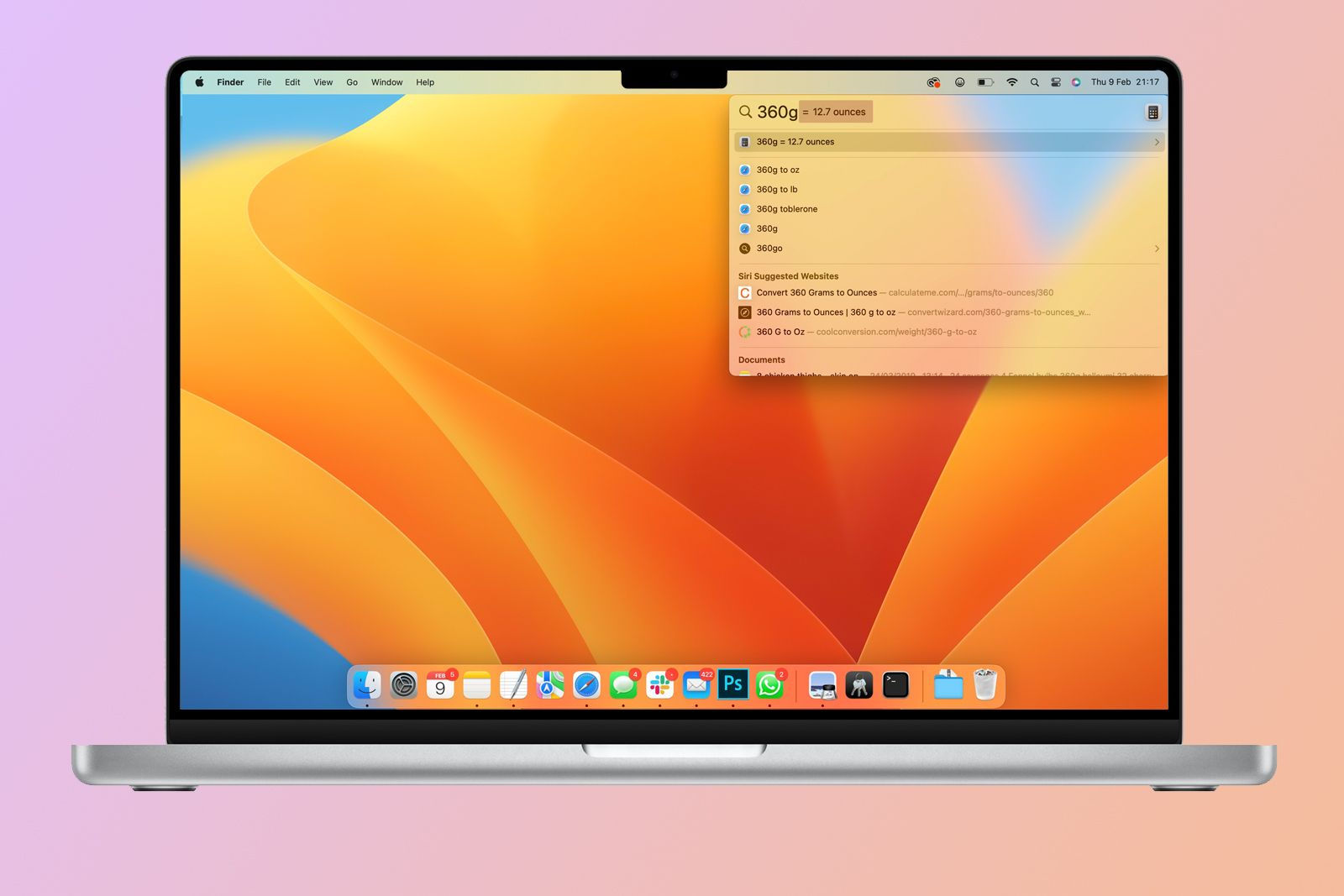Open the blue folder in dock
This screenshot has width=1344, height=896.
pyautogui.click(x=948, y=685)
